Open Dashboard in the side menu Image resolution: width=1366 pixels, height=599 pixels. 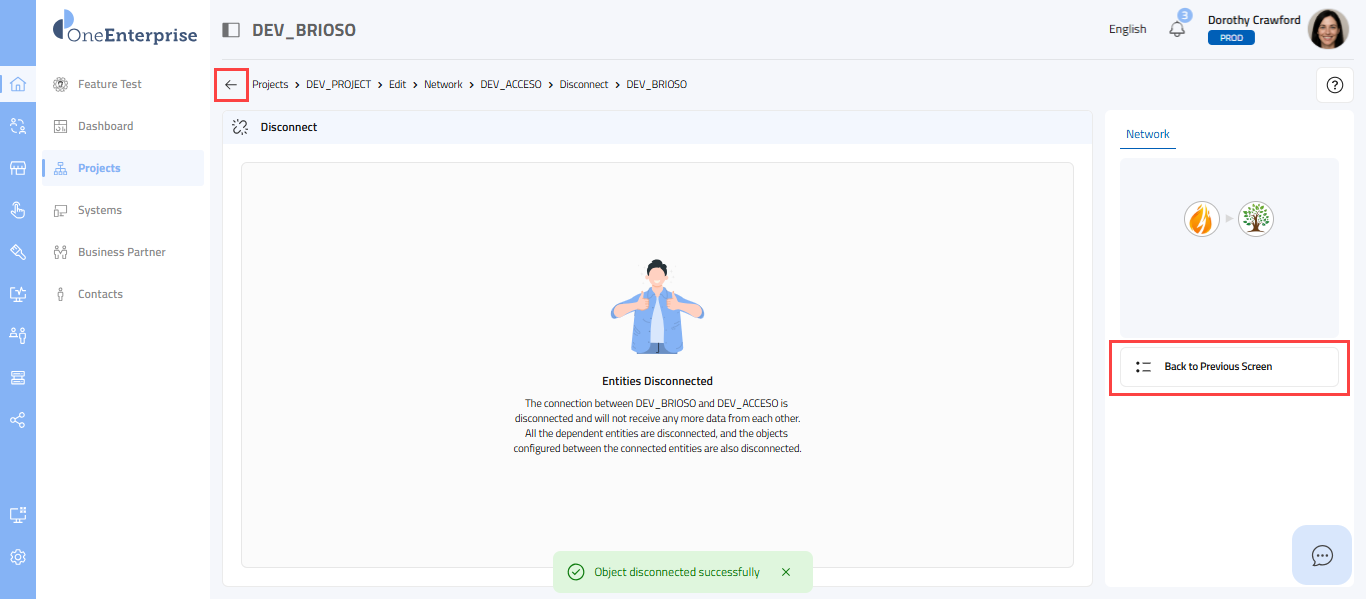(105, 126)
